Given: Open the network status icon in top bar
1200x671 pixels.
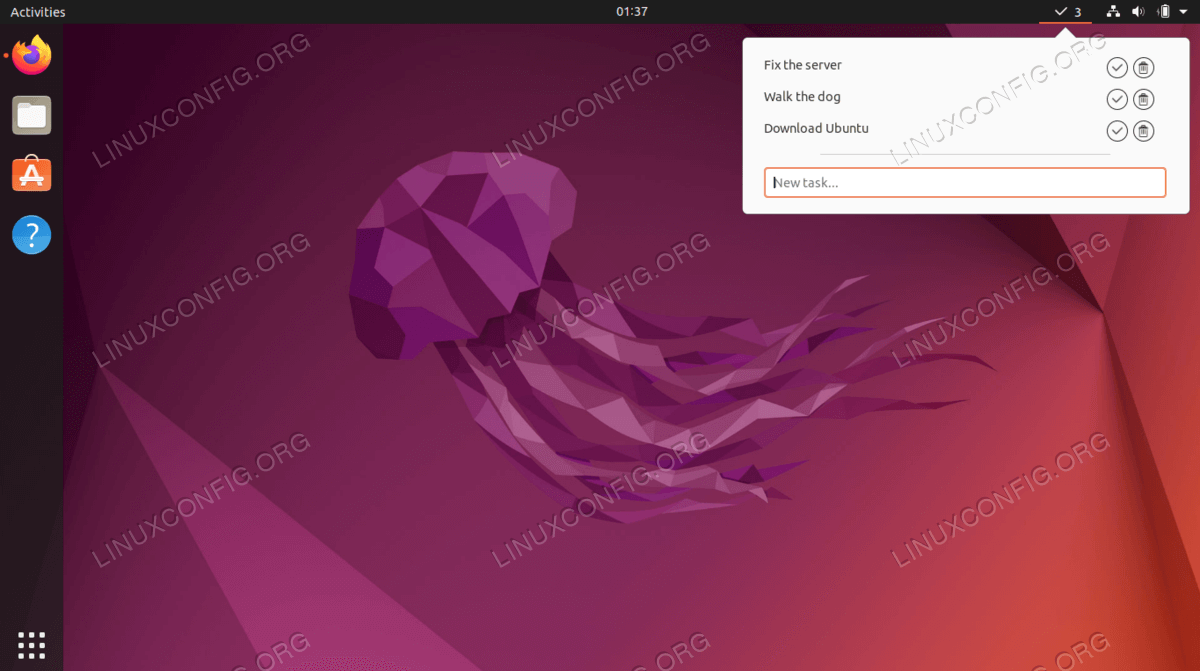Looking at the screenshot, I should [1114, 12].
